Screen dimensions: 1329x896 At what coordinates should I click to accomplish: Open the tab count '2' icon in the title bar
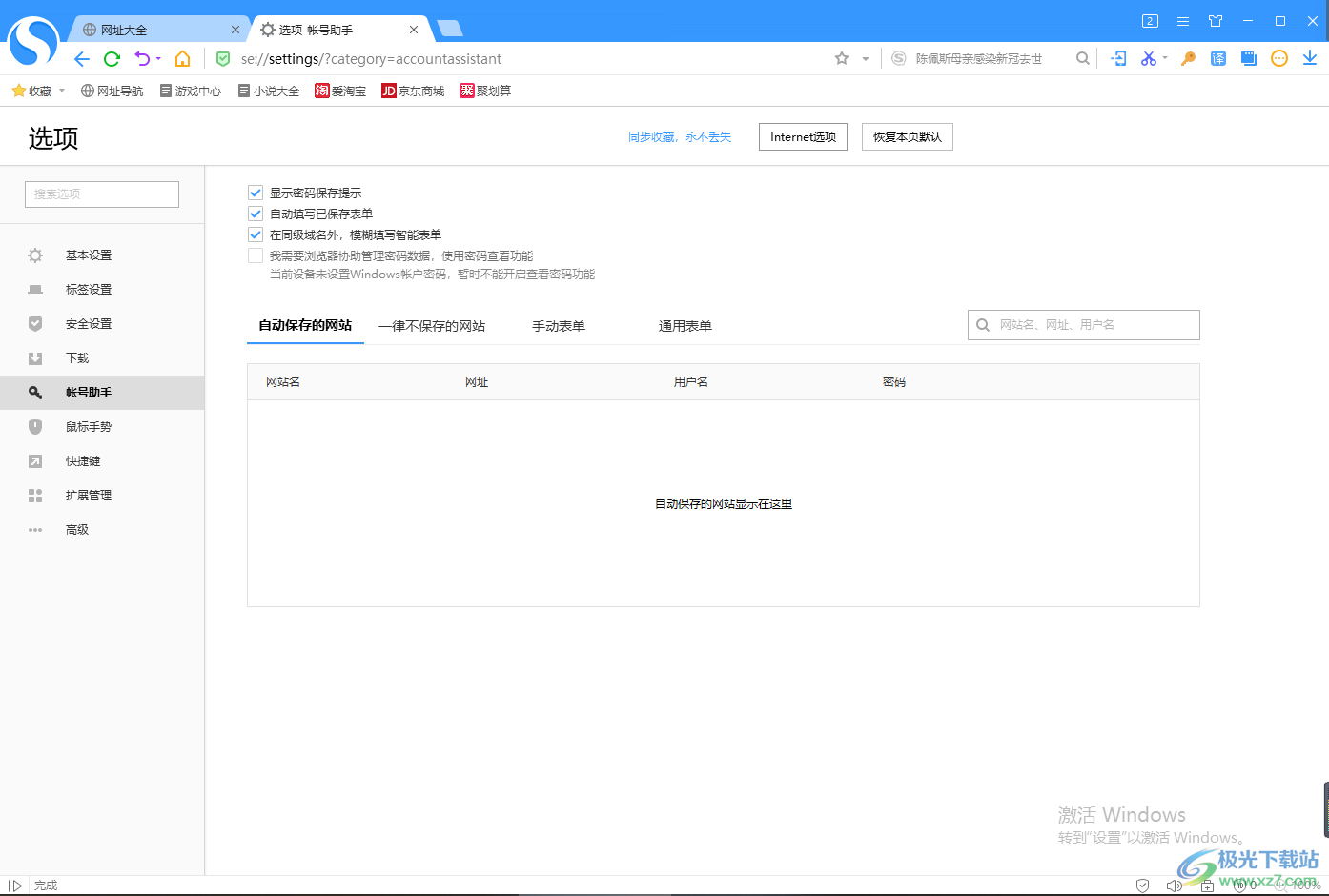pos(1150,21)
